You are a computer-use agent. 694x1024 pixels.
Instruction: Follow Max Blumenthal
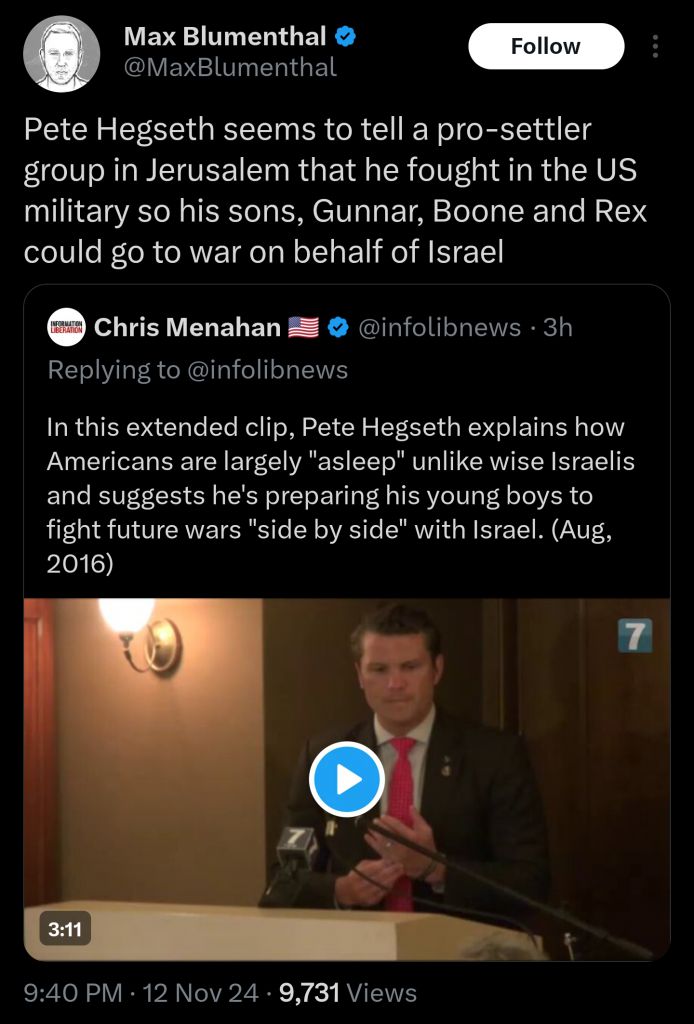pyautogui.click(x=545, y=47)
